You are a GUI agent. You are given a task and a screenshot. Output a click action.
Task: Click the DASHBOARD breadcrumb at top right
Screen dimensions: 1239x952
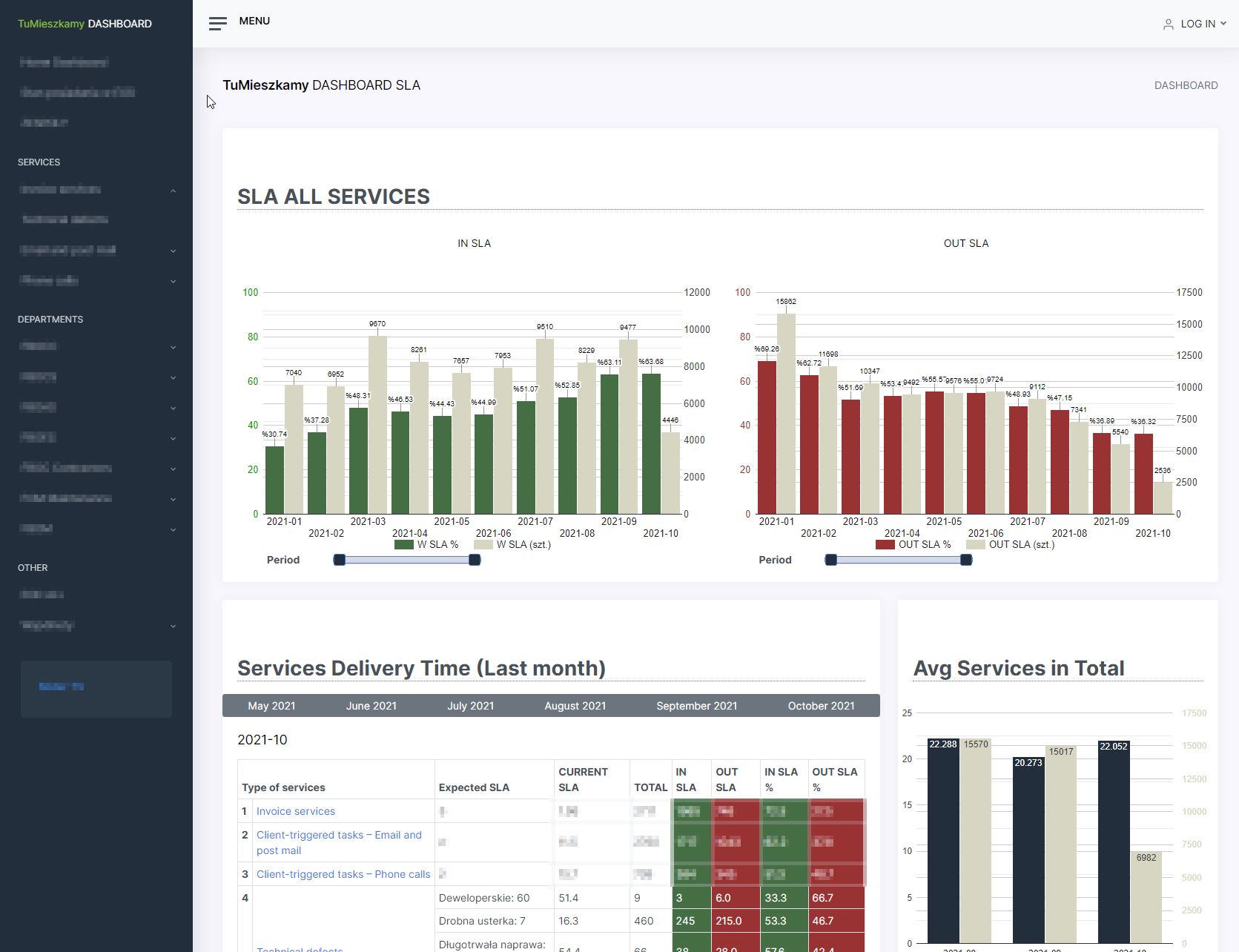(1186, 85)
